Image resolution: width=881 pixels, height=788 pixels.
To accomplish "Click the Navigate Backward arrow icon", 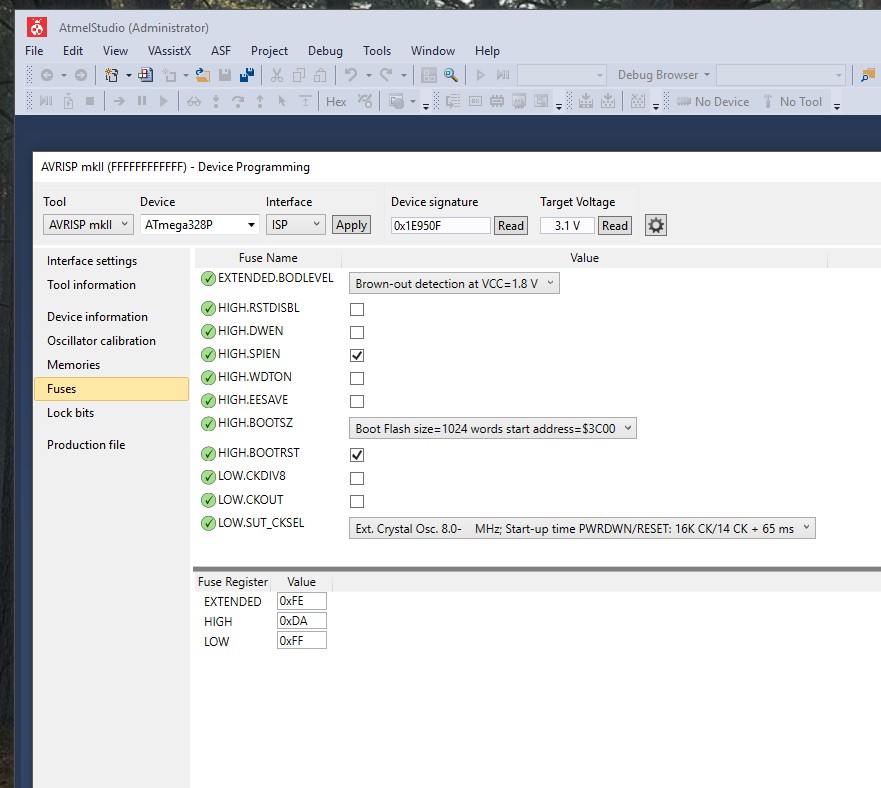I will [47, 75].
